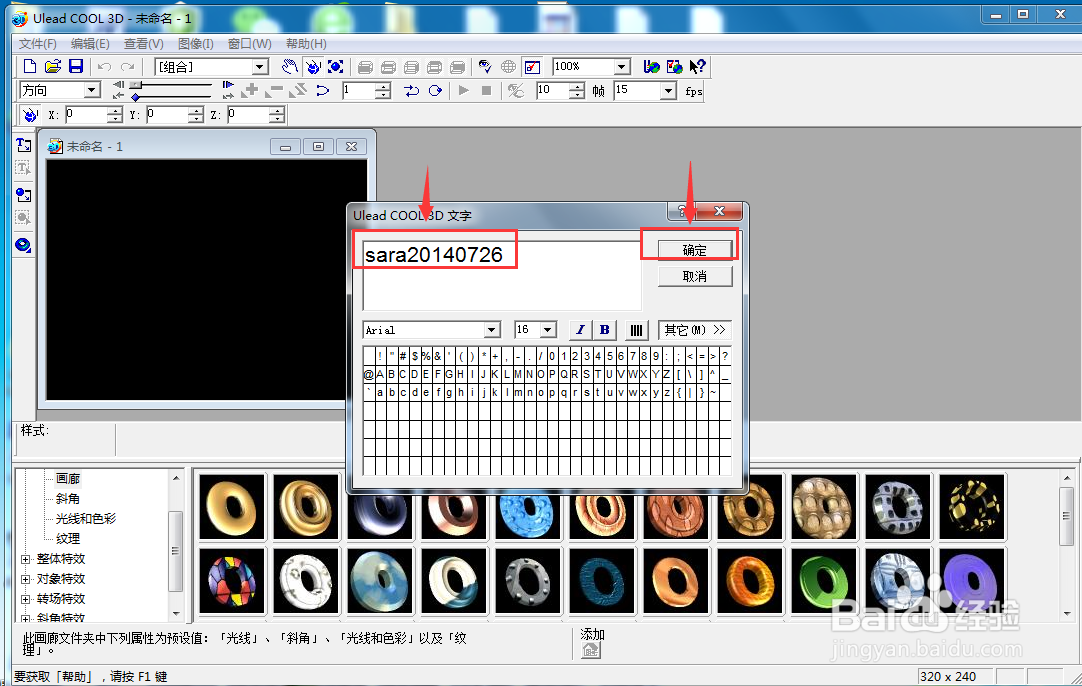Pick the stained-glass torus preset thumbnail

click(232, 580)
